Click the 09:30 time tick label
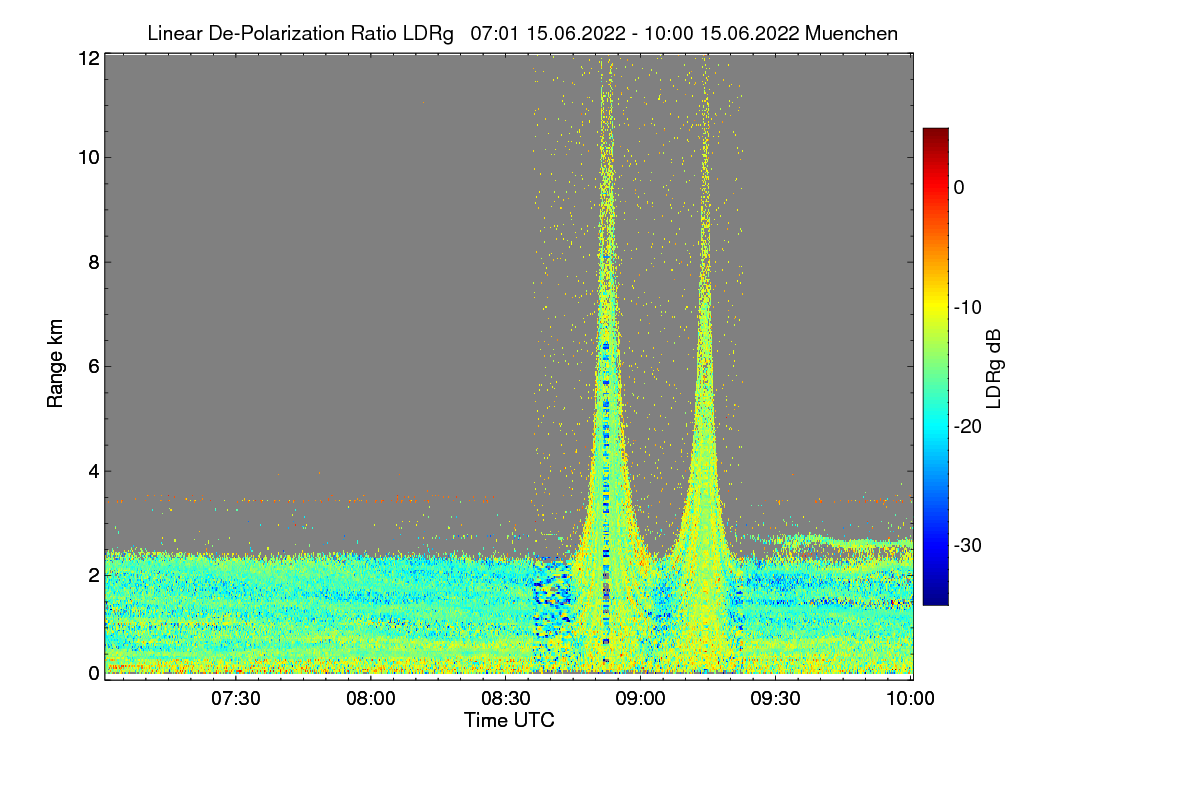 (x=776, y=699)
